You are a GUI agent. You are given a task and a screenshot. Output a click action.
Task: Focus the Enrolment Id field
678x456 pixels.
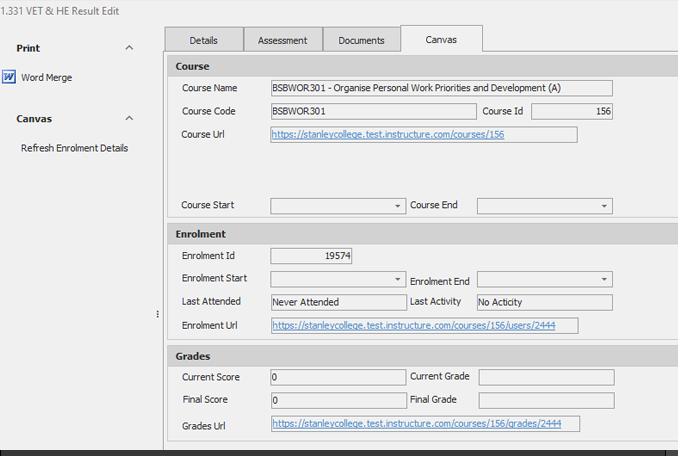click(x=311, y=256)
